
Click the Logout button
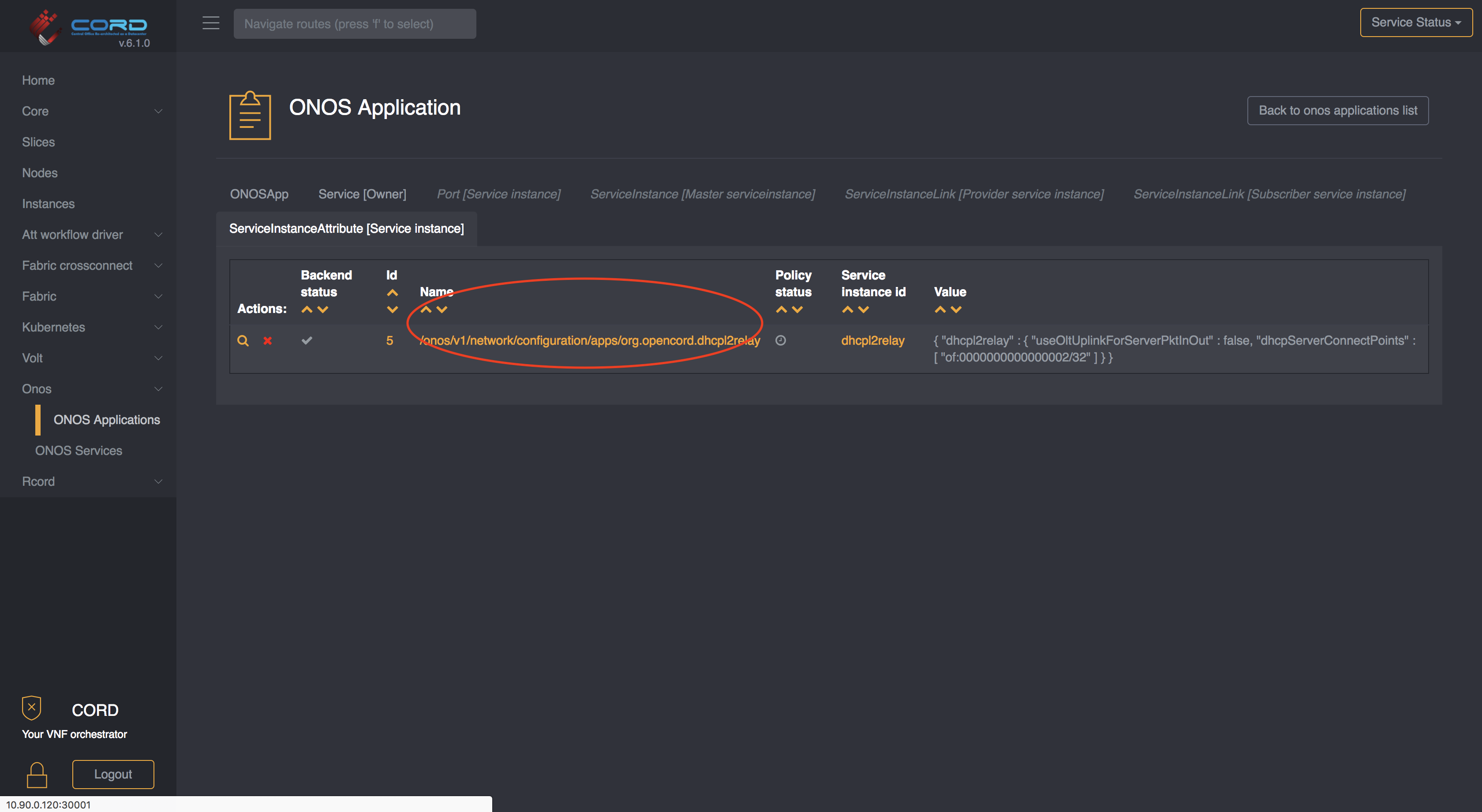click(x=113, y=775)
